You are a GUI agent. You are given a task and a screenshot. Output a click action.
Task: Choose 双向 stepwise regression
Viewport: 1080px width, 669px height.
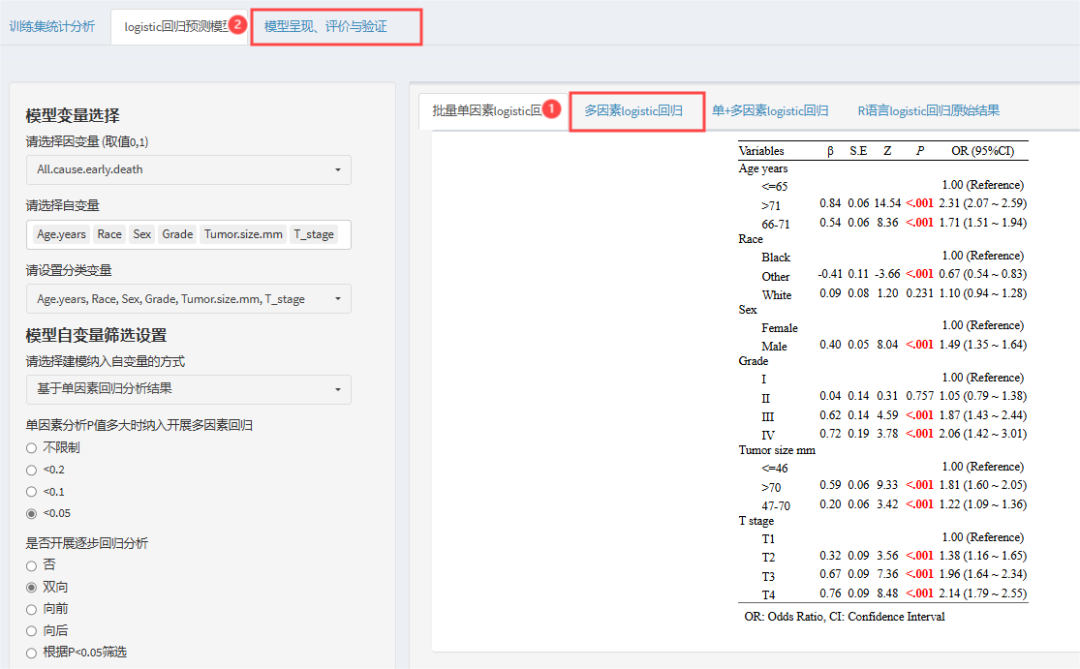pos(32,587)
